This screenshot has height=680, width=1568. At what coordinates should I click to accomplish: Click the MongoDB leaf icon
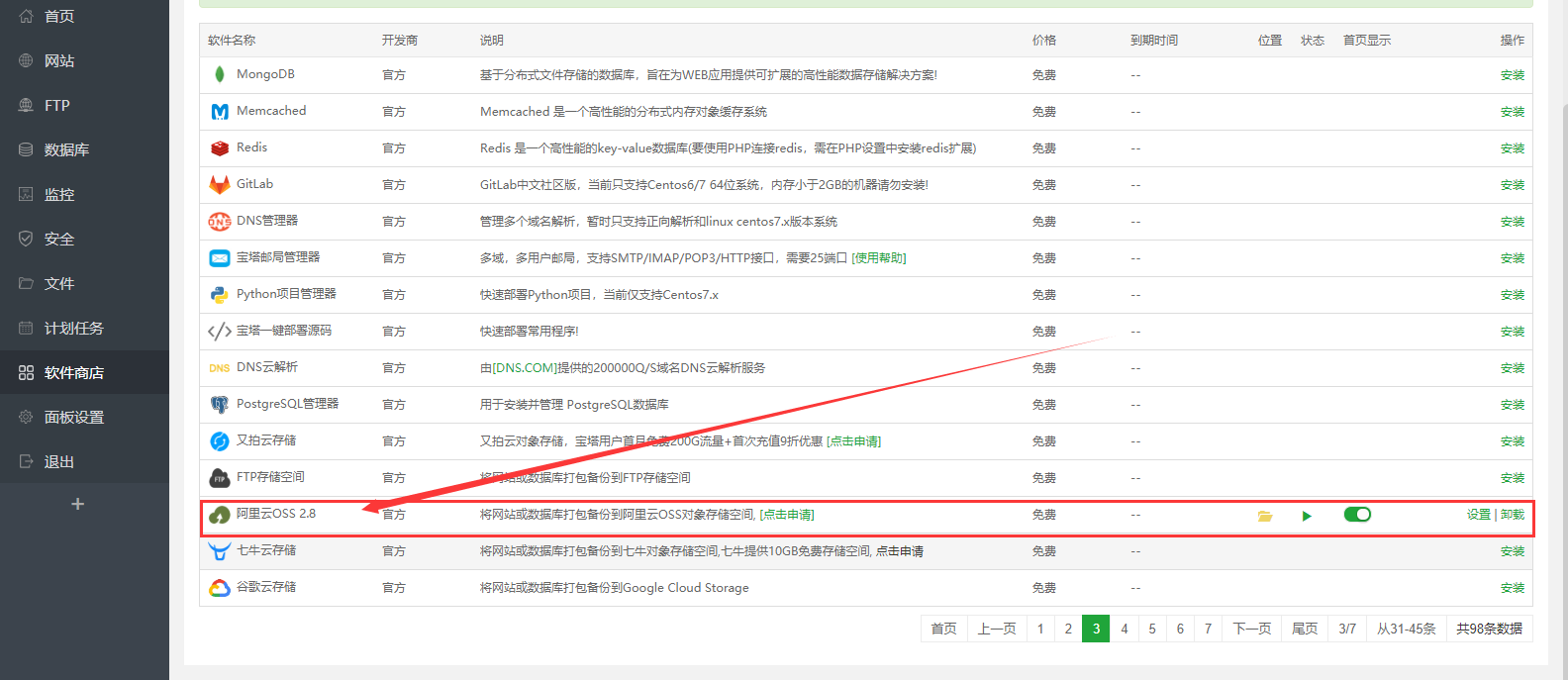point(219,74)
